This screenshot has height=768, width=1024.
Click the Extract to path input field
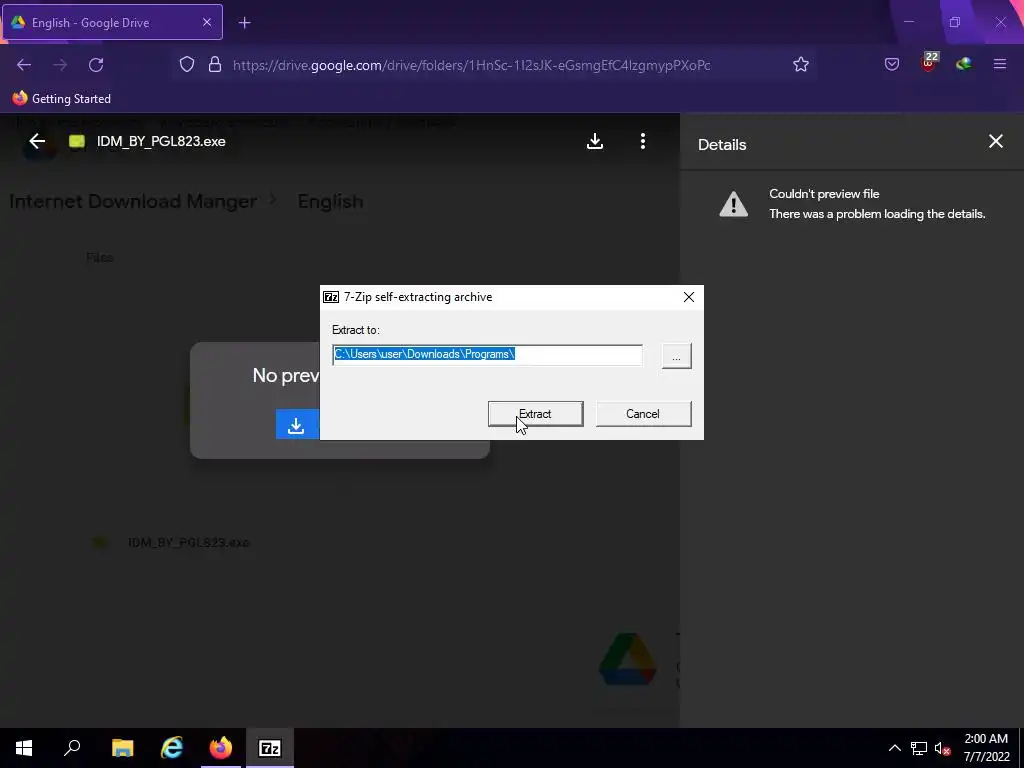click(487, 355)
